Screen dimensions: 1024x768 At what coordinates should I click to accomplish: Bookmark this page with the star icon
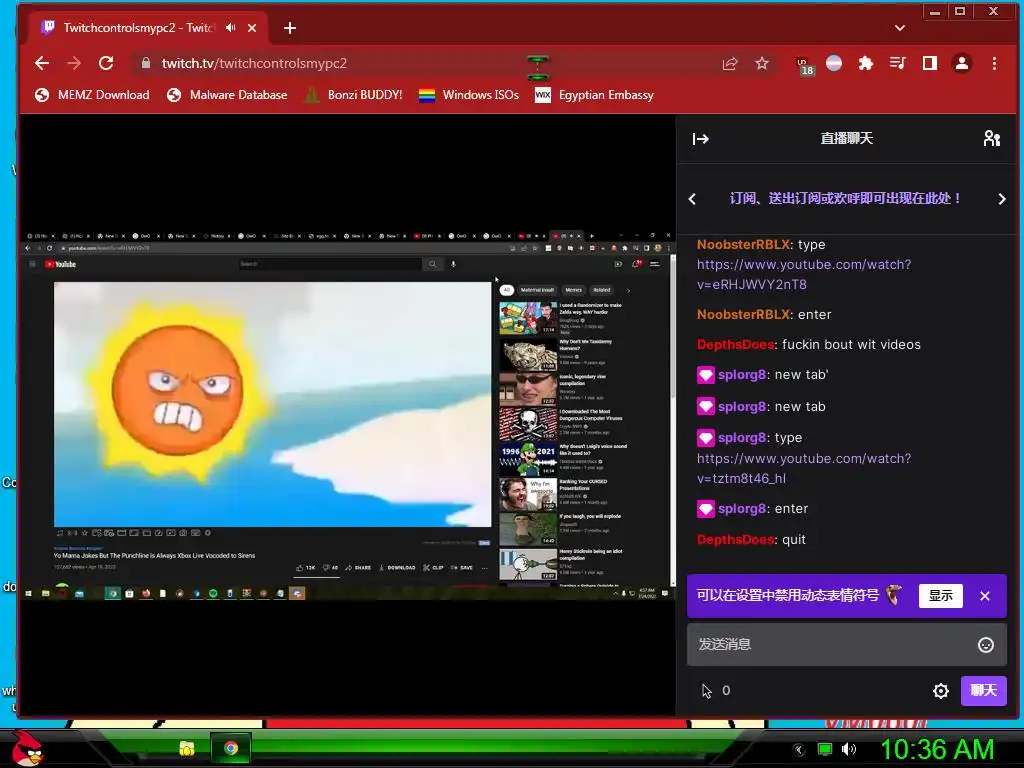[761, 63]
